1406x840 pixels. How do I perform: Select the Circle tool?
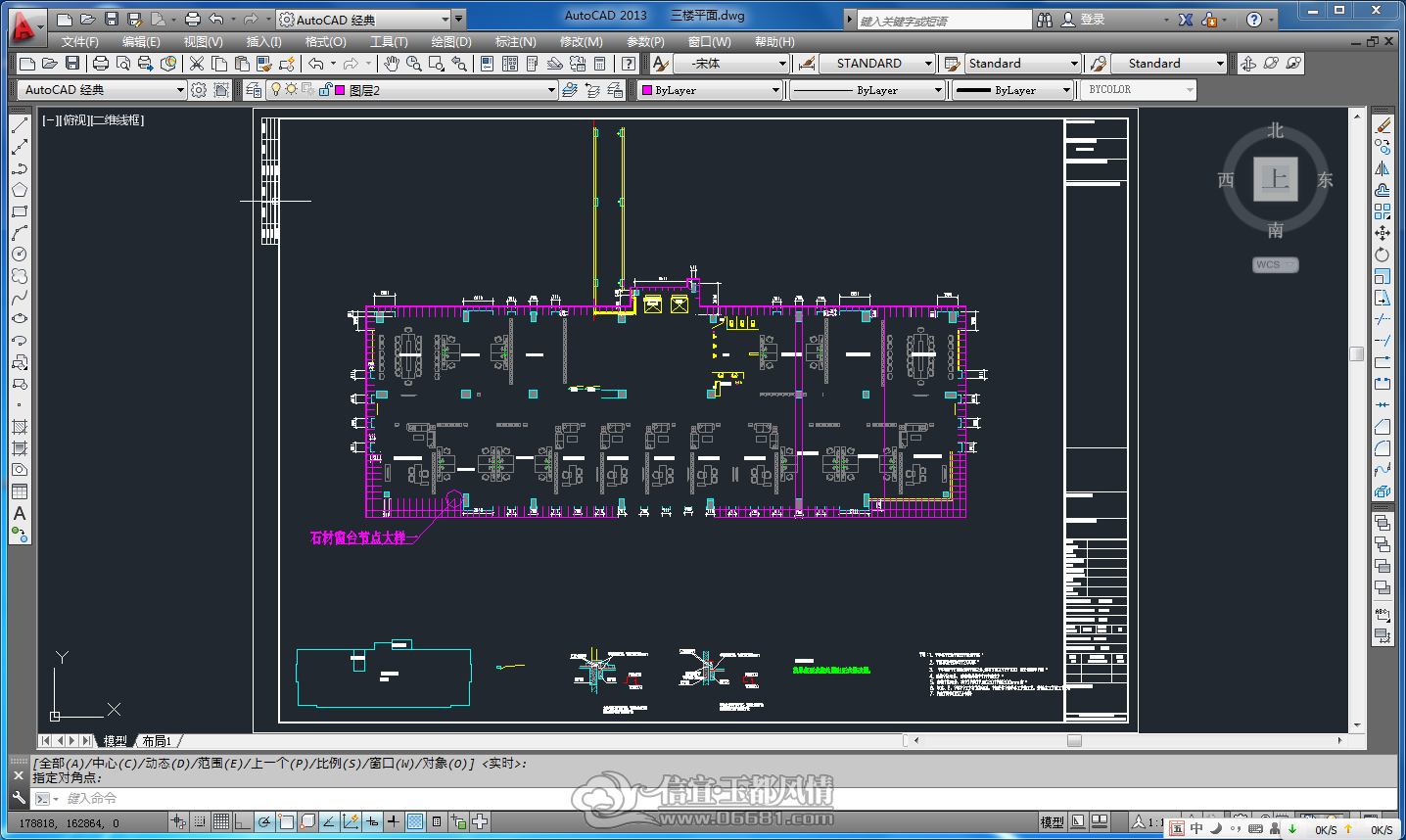tap(20, 255)
